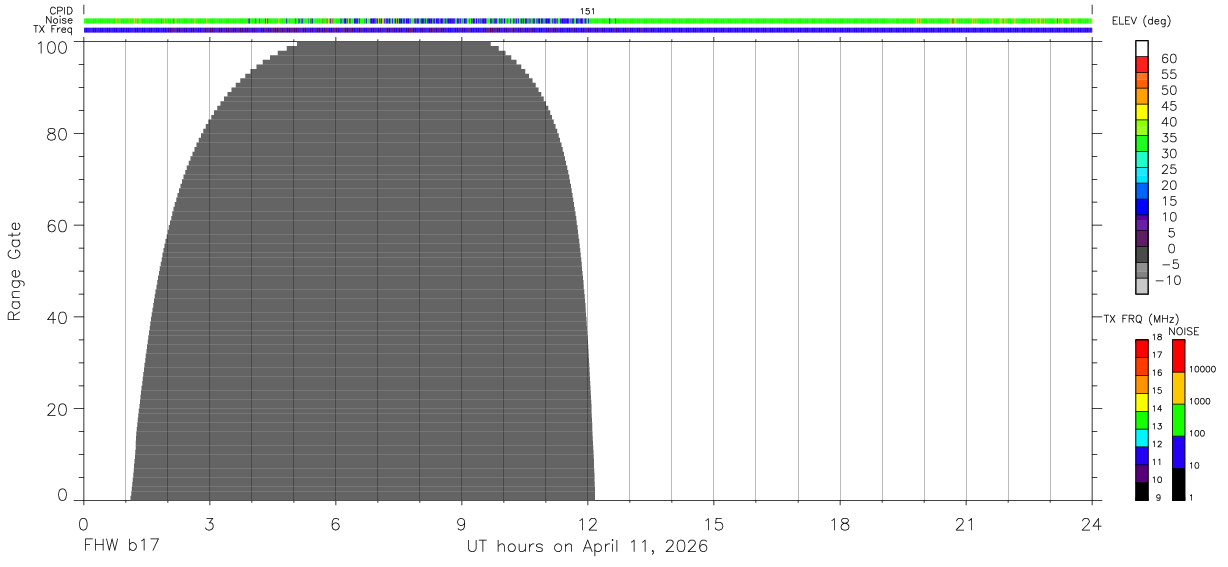Click the red swatch in the NOISE legend

pos(1178,356)
